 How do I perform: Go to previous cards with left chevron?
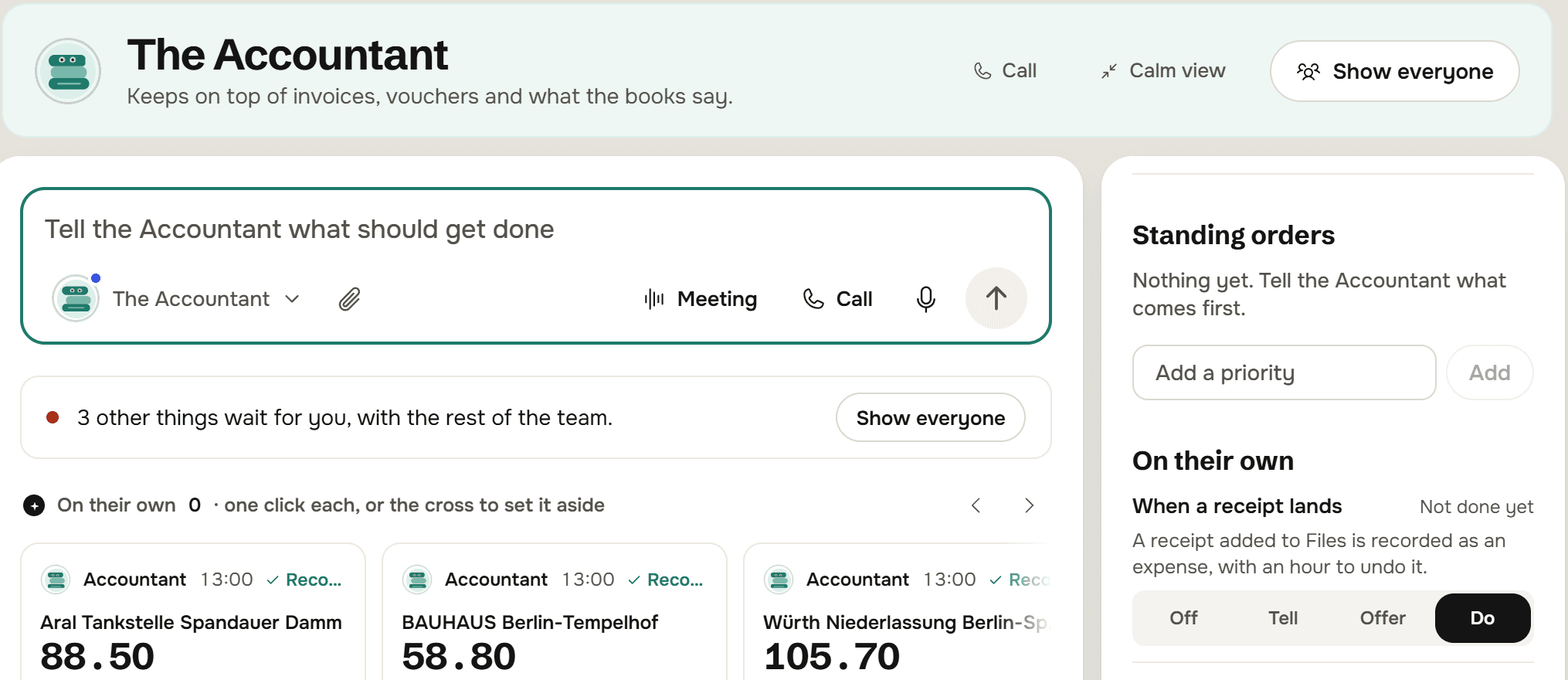pos(976,505)
